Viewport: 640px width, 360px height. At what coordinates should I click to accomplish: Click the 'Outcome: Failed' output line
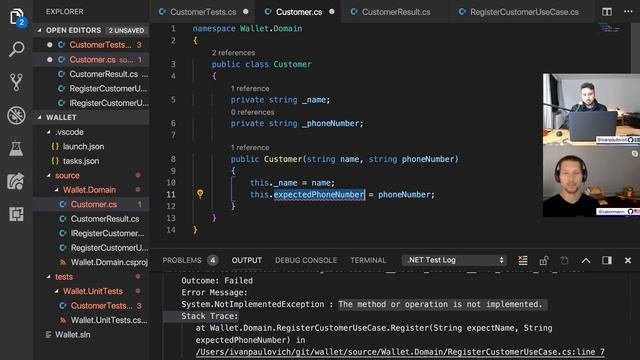[217, 281]
